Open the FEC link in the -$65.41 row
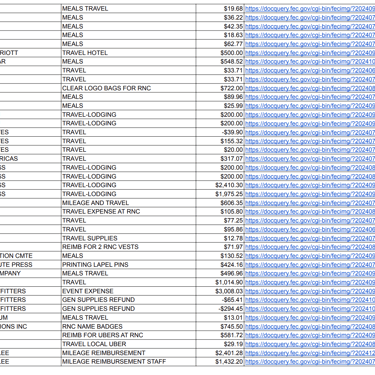 tap(310, 300)
